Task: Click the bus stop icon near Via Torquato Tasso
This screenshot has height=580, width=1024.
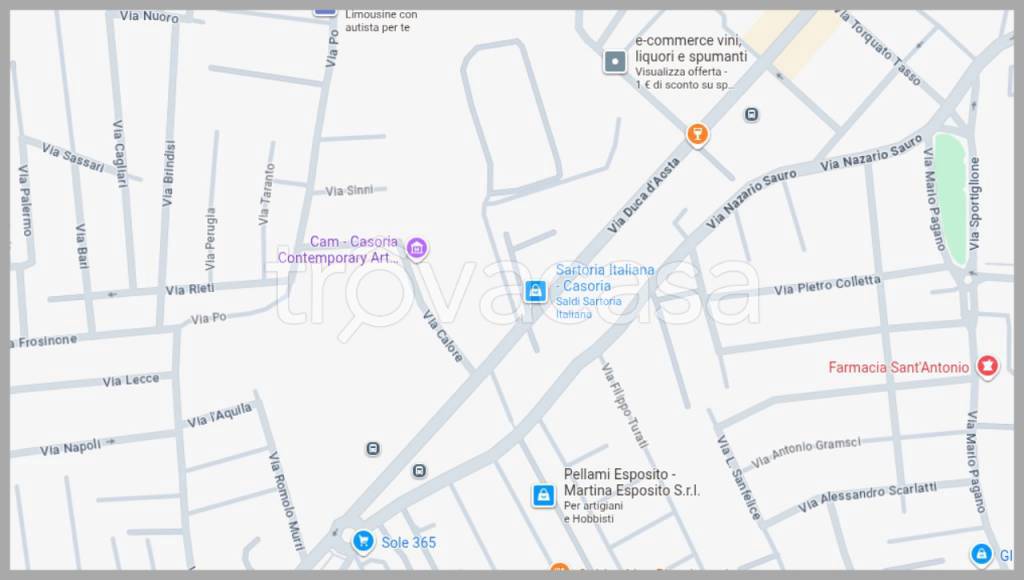Action: 751,115
